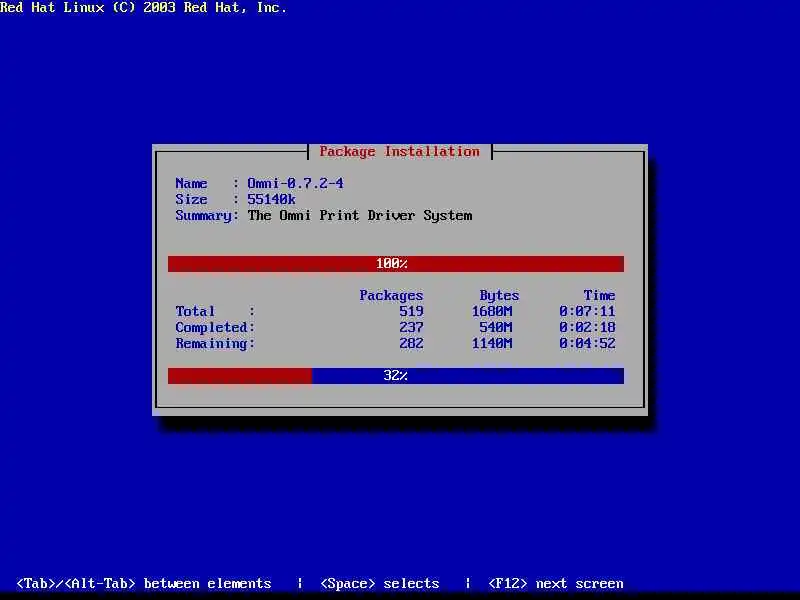Screen dimensions: 800x600
Task: Click the Completed row label
Action: coord(215,328)
